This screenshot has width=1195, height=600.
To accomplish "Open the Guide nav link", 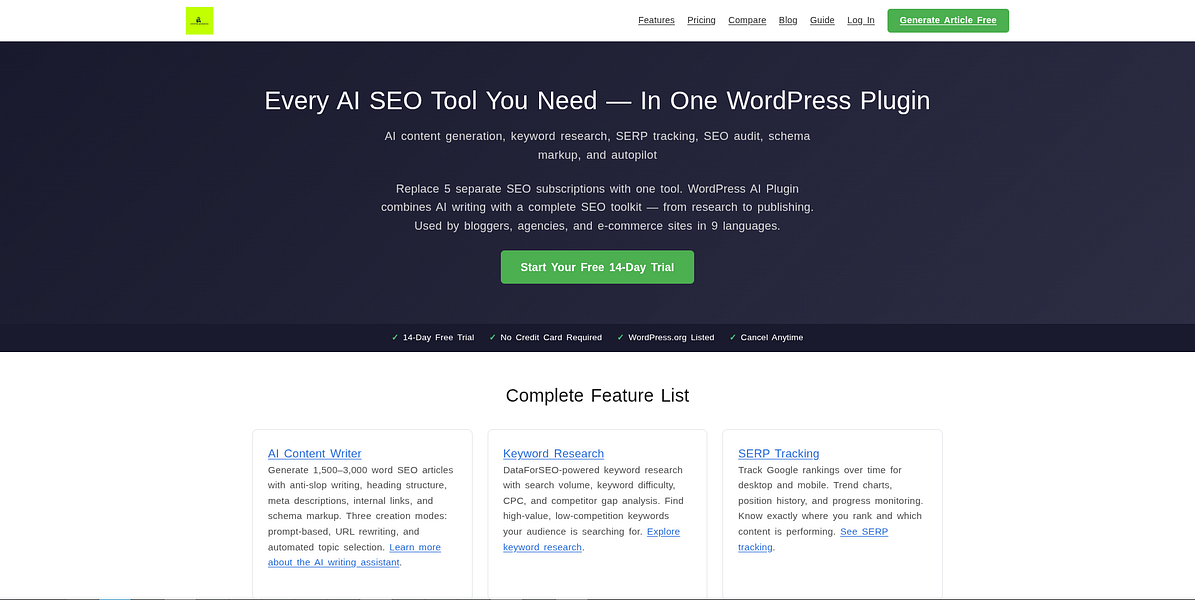I will (x=822, y=21).
